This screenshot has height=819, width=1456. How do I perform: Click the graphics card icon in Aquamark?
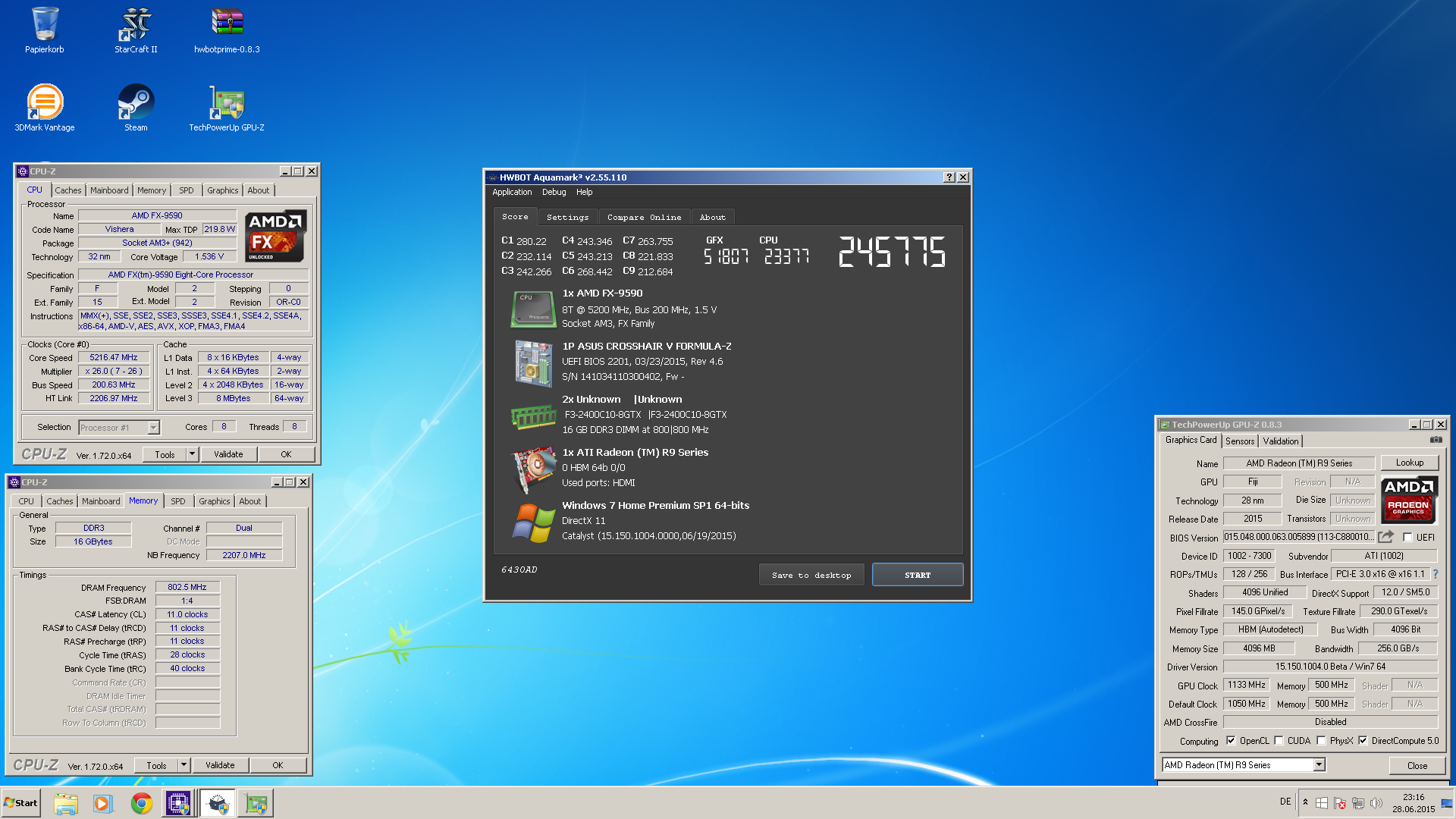coord(534,469)
